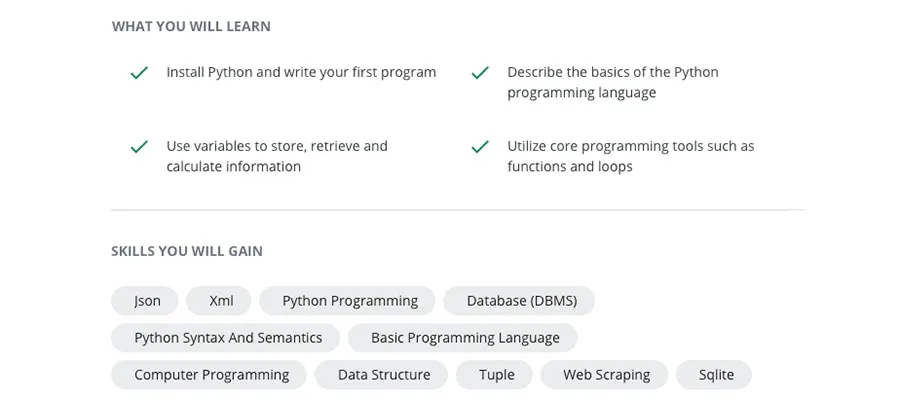Click the Database (DBMS) skill tag

pyautogui.click(x=519, y=301)
